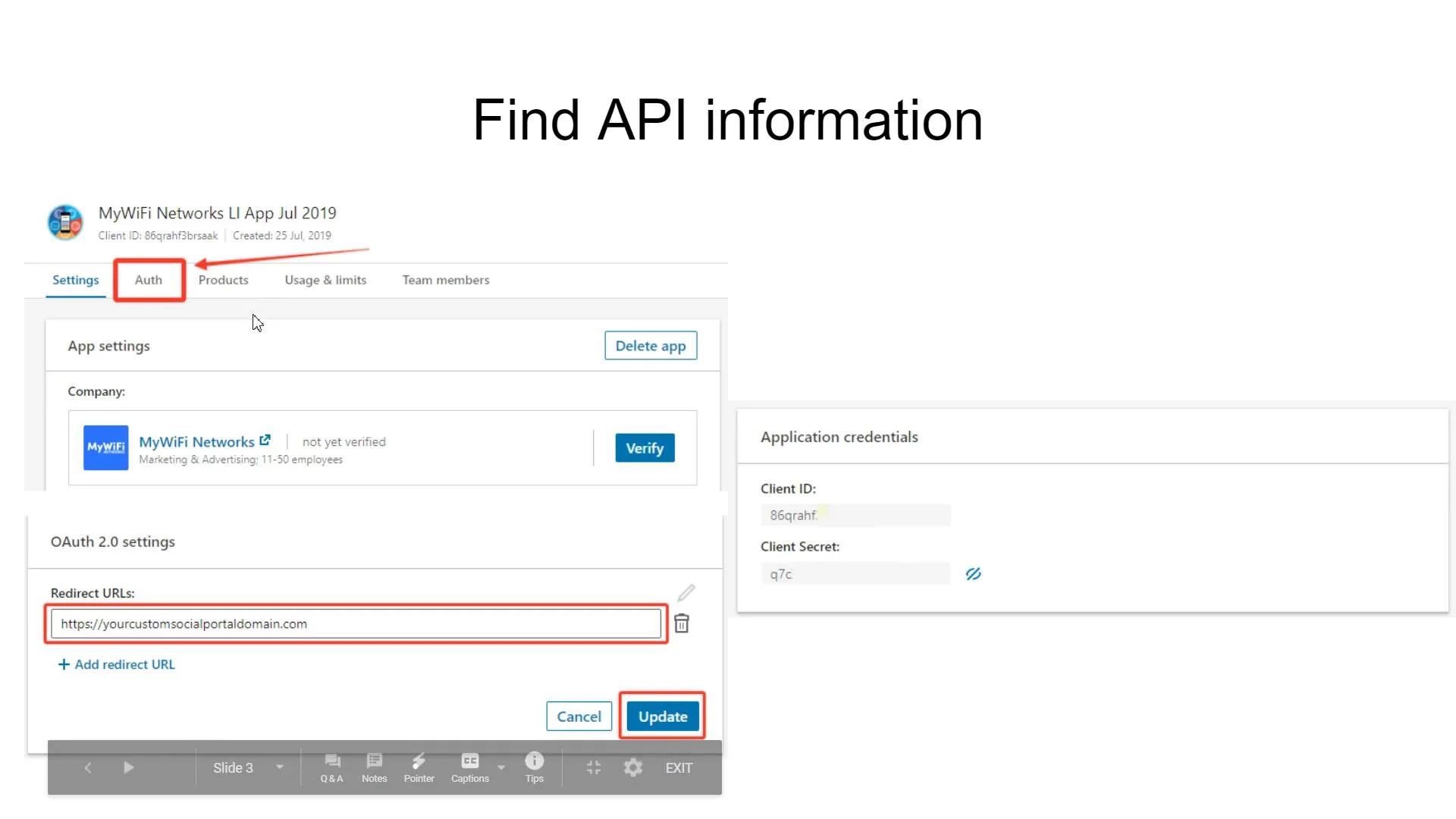Click the MyWiFi company logo thumbnail
The height and width of the screenshot is (819, 1456).
105,447
